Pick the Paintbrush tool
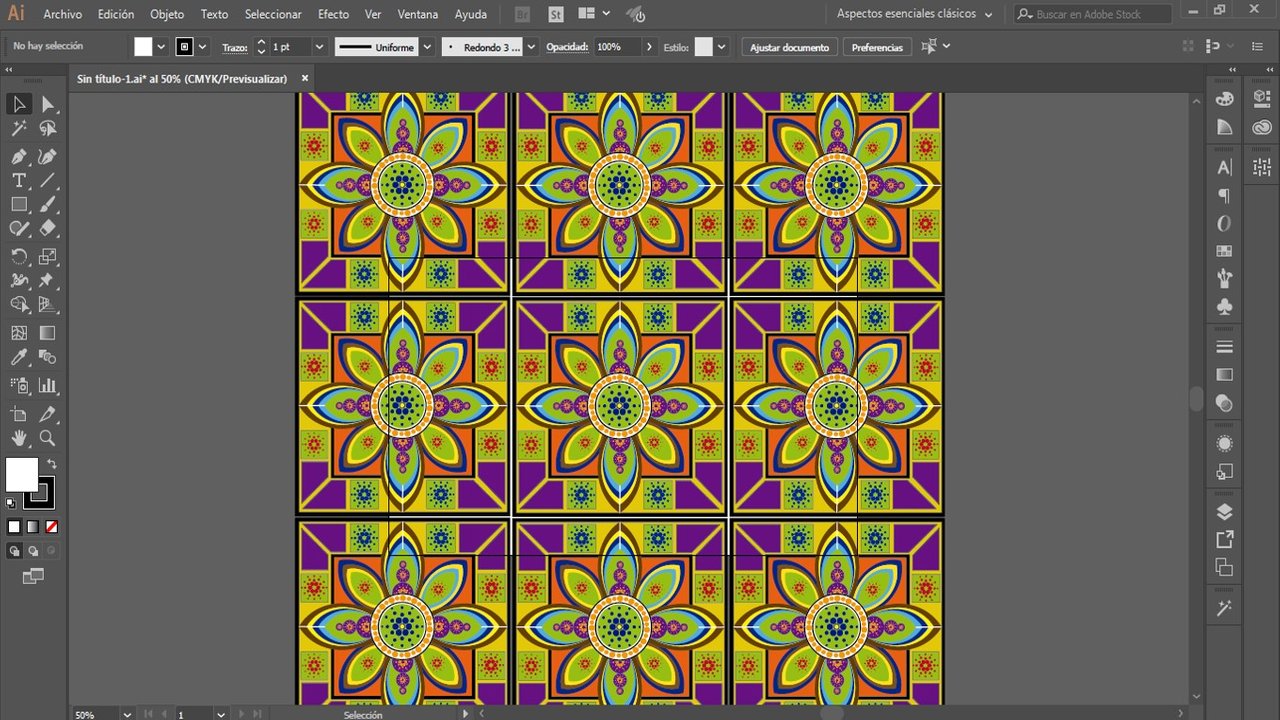 pyautogui.click(x=47, y=204)
